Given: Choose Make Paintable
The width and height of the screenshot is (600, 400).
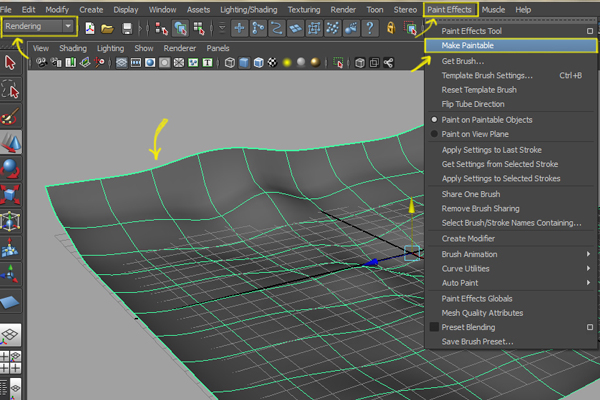Looking at the screenshot, I should click(x=511, y=46).
